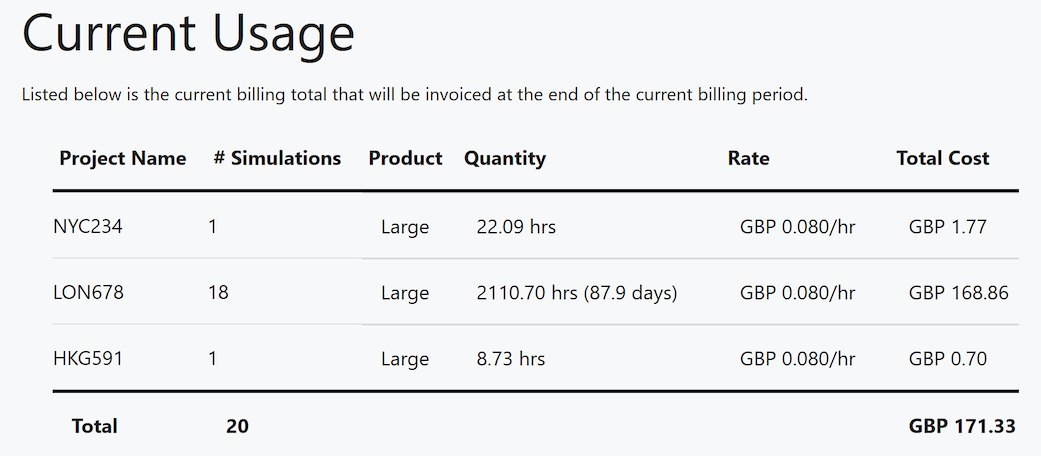Viewport: 1041px width, 456px height.
Task: Click the simulation count 18 for LON678
Action: tap(219, 293)
